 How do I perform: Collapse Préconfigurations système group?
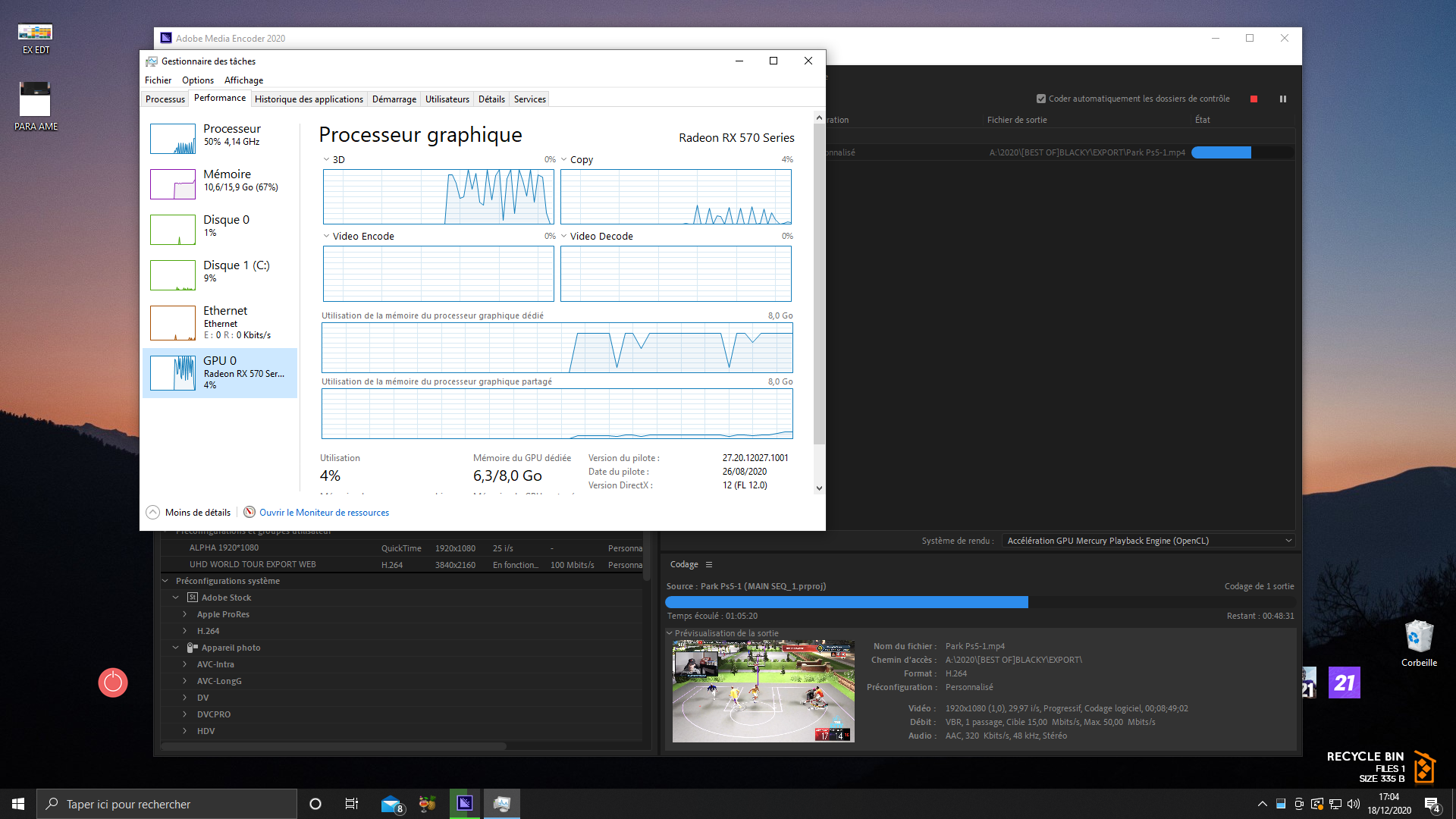click(x=165, y=581)
